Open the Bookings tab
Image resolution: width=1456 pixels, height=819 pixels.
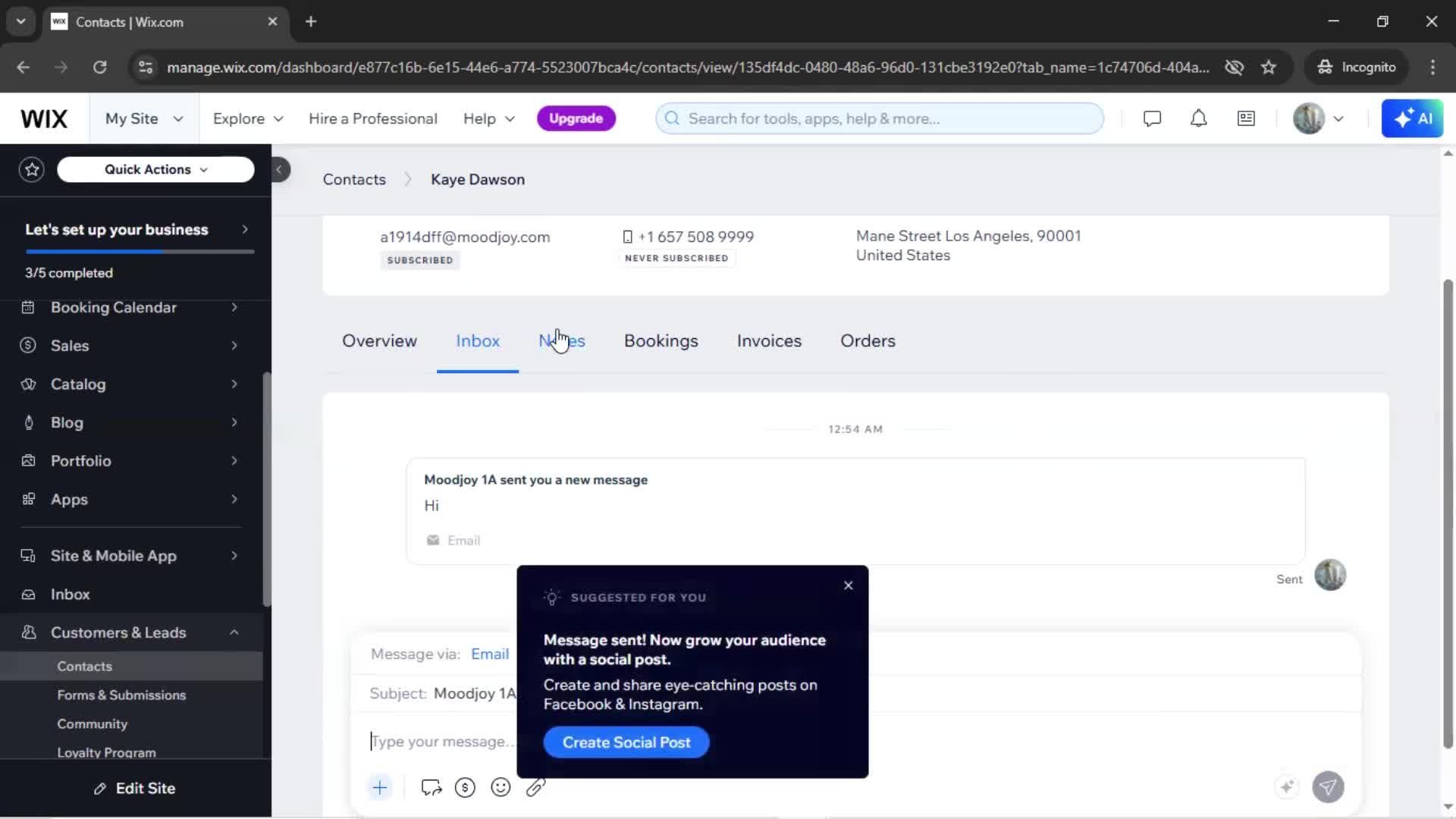(661, 341)
